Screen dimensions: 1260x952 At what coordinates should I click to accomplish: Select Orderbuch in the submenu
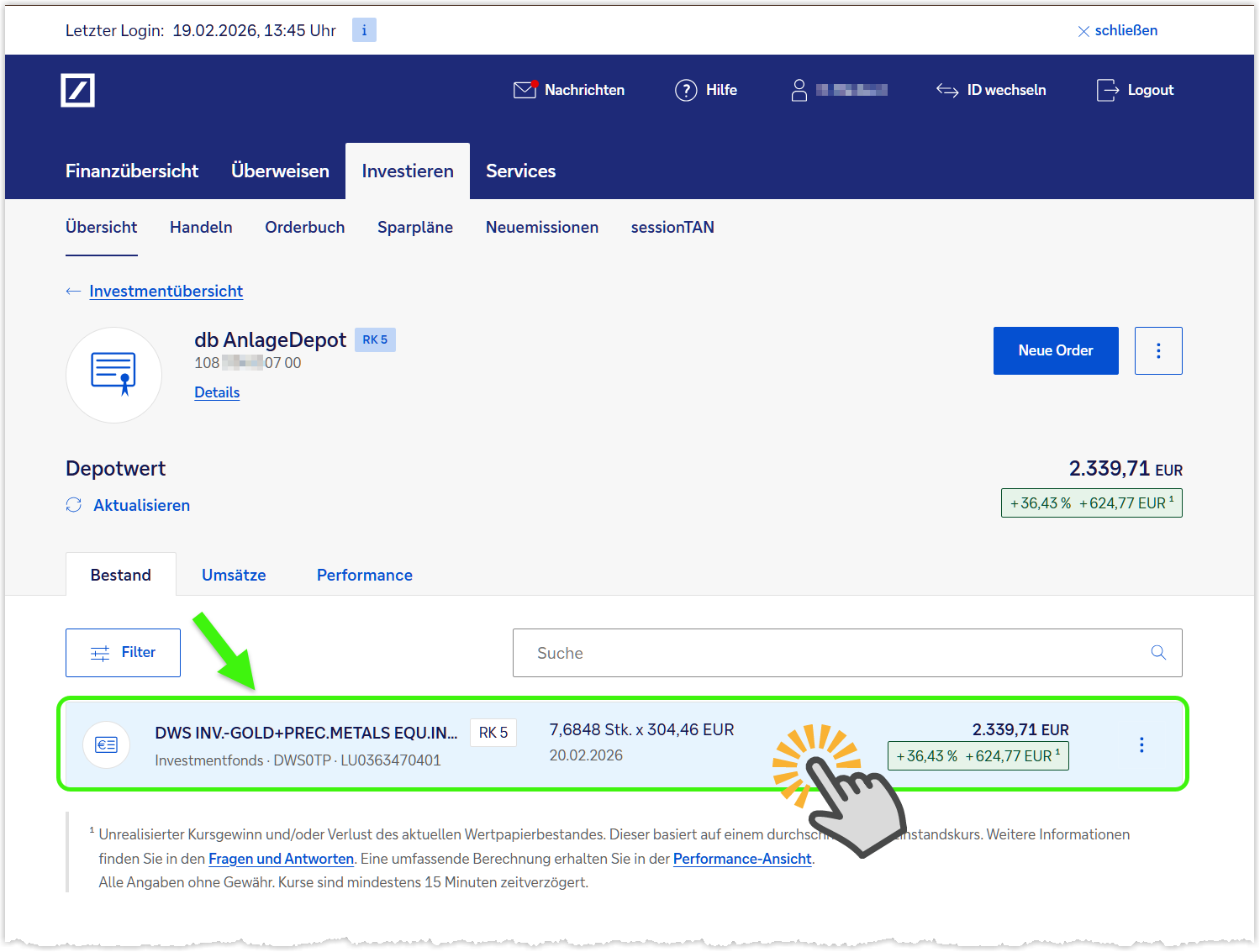304,228
